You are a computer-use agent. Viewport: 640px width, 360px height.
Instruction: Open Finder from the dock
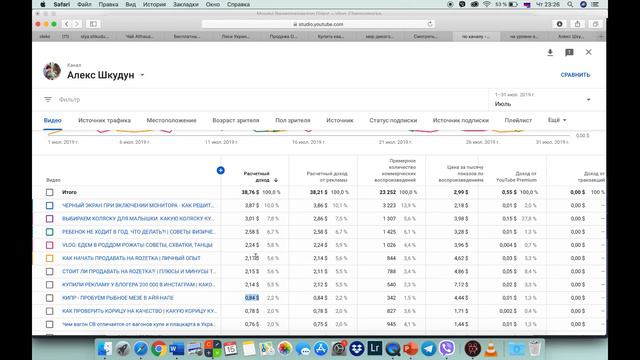105,349
